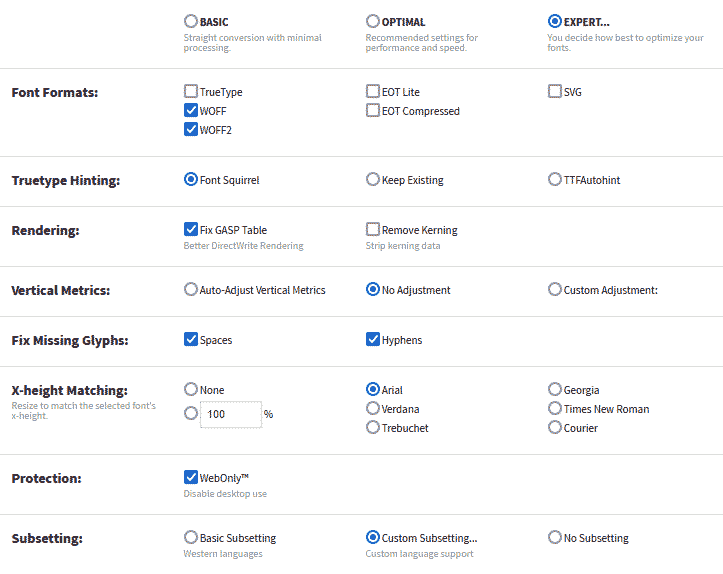Check the Remove Kerning box
Screen dimensions: 723x574
click(373, 230)
